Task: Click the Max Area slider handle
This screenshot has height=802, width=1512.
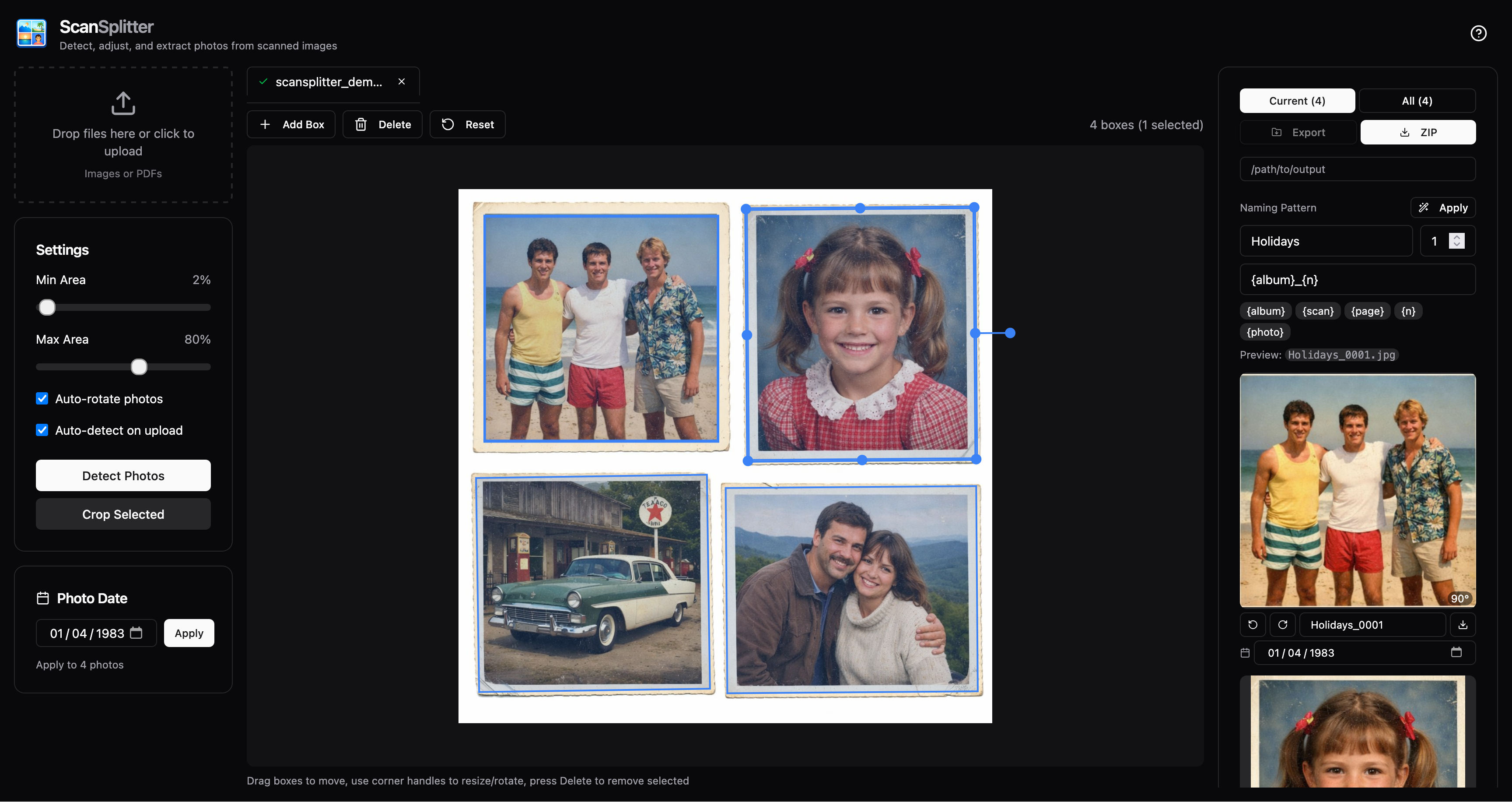Action: pos(139,367)
